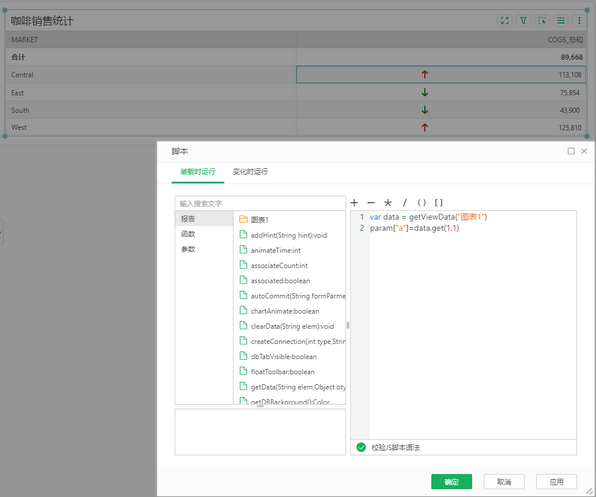Screen dimensions: 596x497
Task: Insert the minus operator
Action: coord(371,203)
